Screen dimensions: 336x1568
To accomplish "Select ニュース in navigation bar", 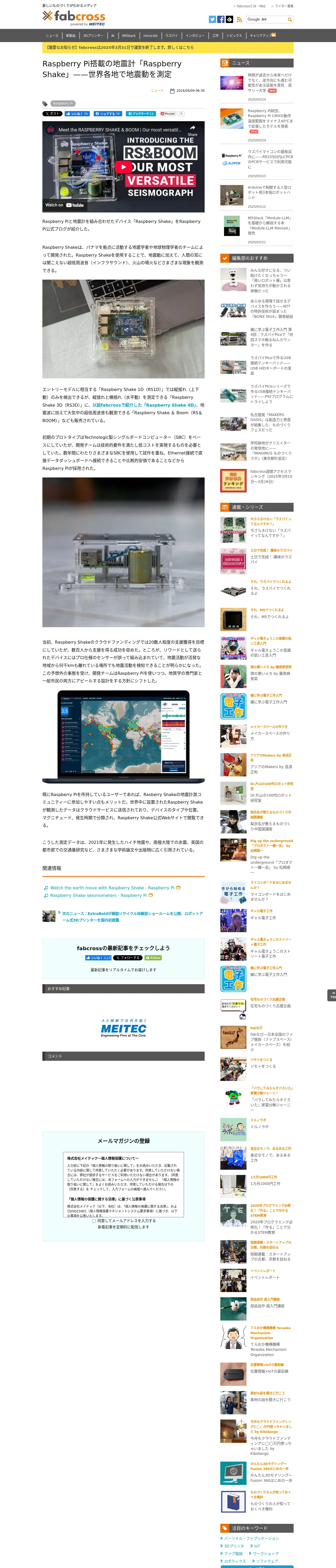I will pos(52,35).
